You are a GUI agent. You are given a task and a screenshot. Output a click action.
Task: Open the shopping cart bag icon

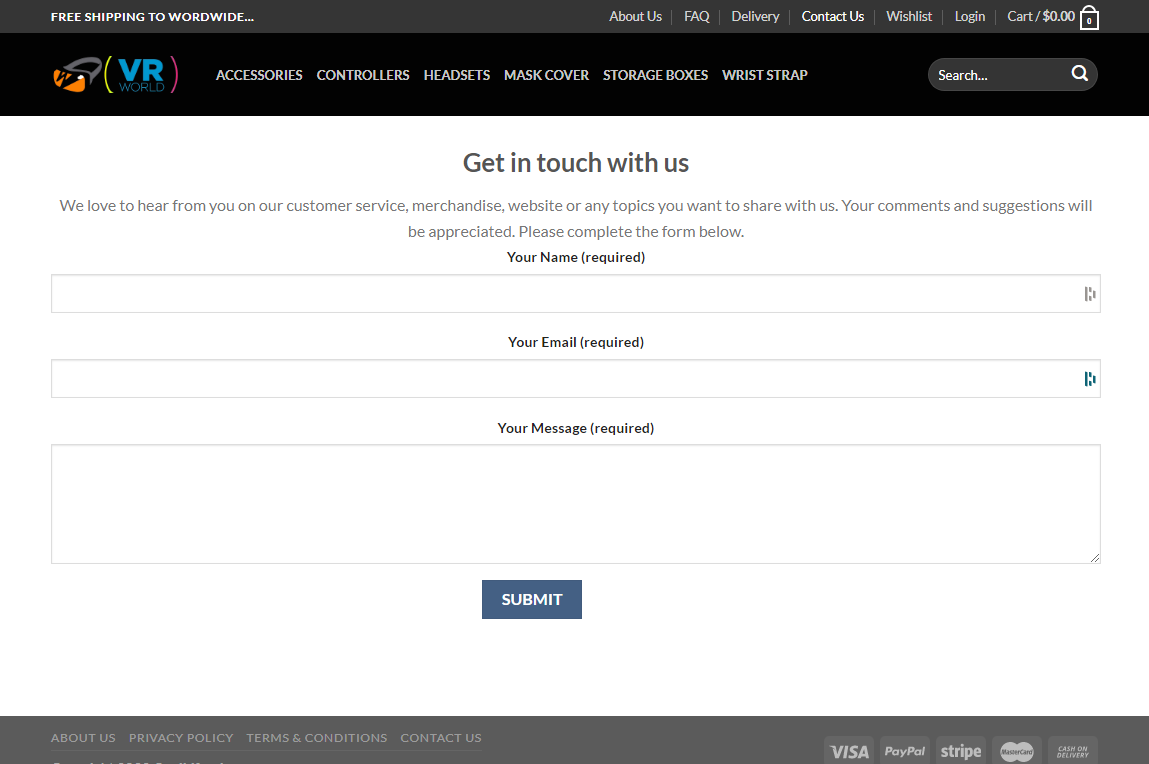point(1089,18)
